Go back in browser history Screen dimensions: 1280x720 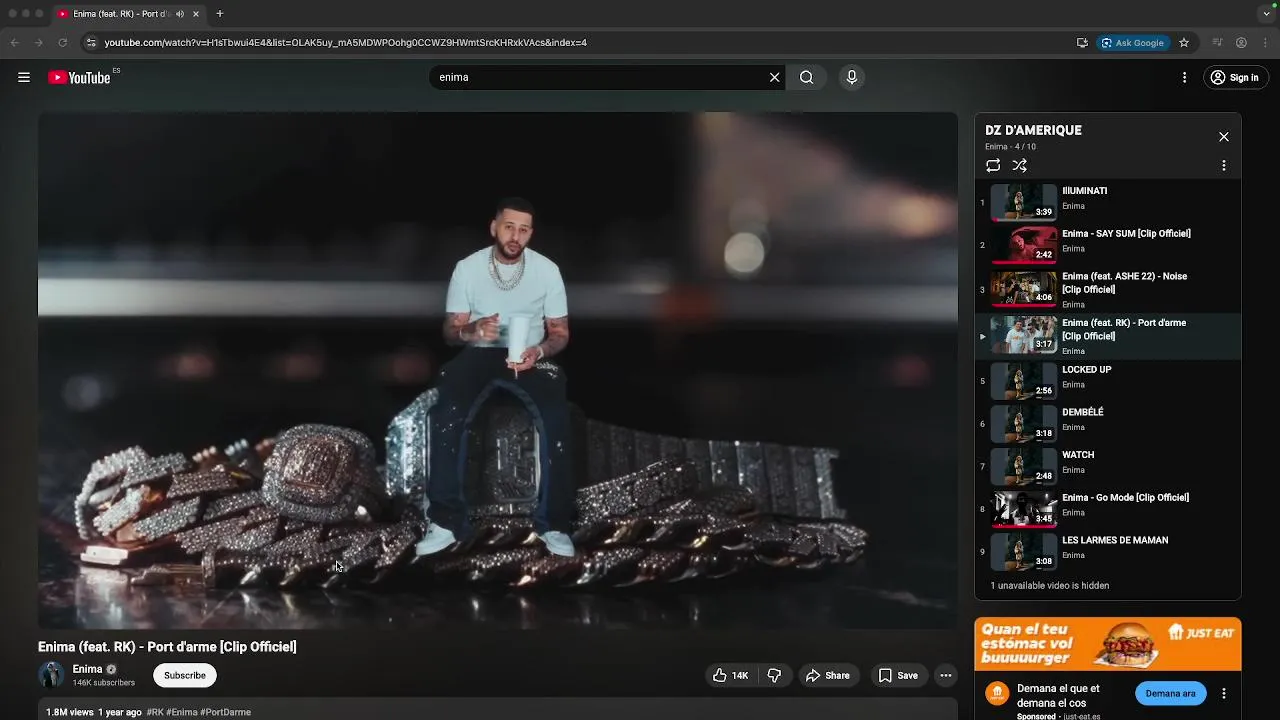click(x=14, y=43)
